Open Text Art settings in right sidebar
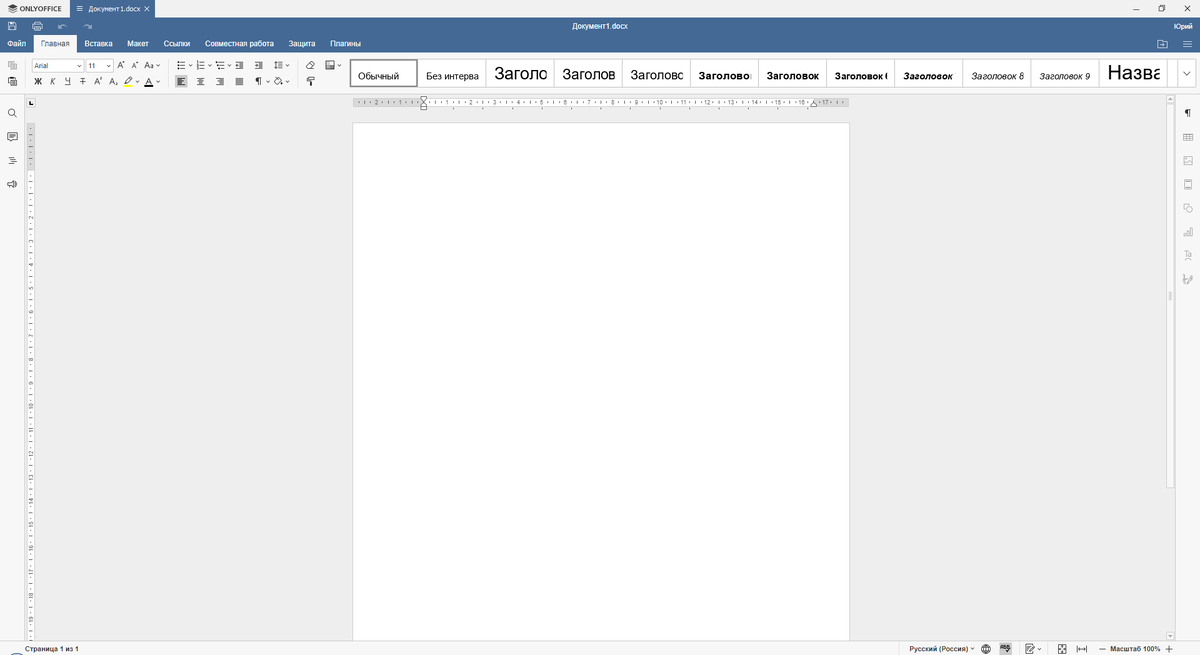This screenshot has width=1200, height=655. click(x=1187, y=255)
